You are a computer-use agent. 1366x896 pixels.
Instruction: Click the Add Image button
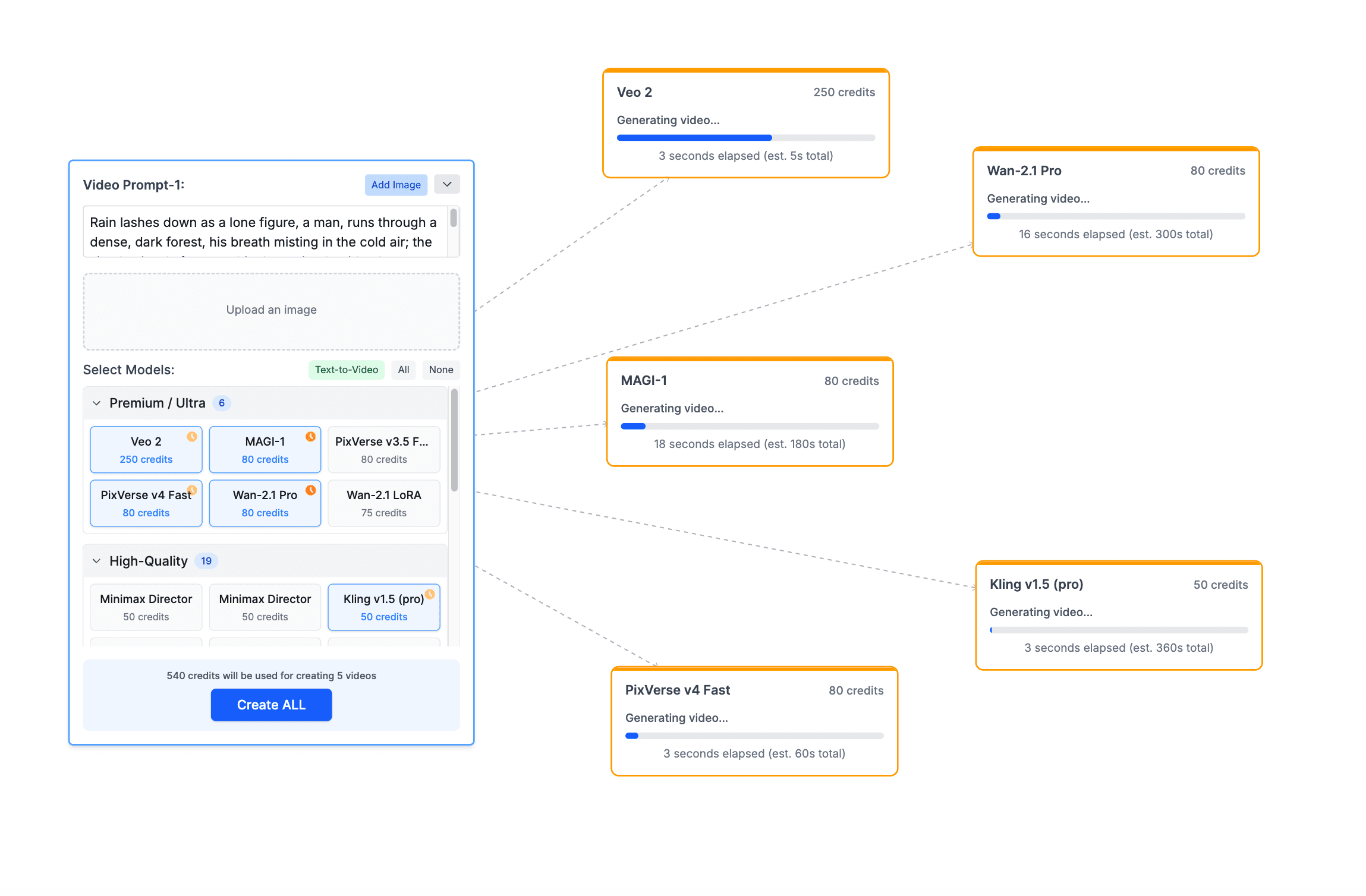(x=396, y=185)
